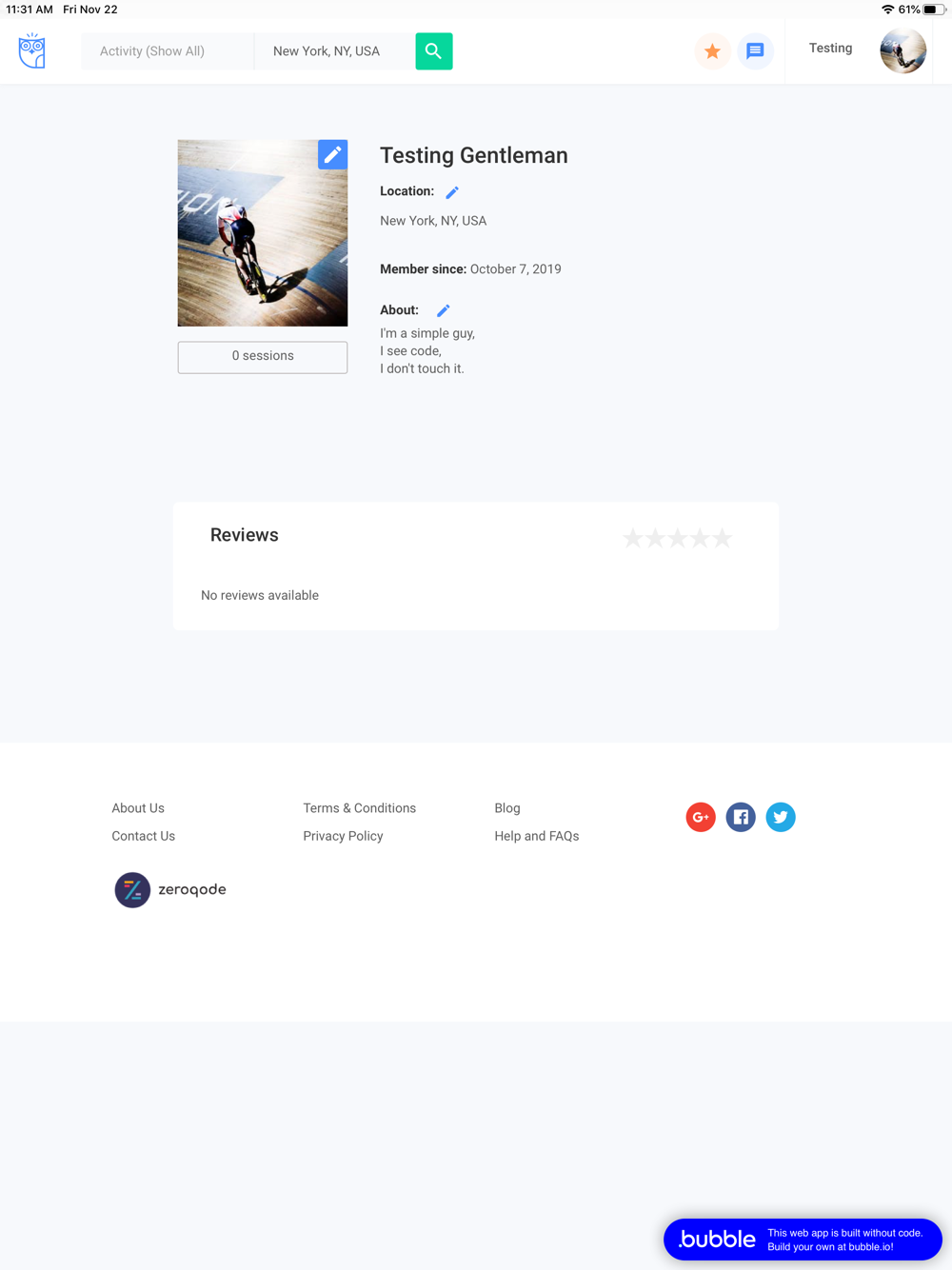The width and height of the screenshot is (952, 1270).
Task: Open messages via the chat bubble icon
Action: [755, 51]
